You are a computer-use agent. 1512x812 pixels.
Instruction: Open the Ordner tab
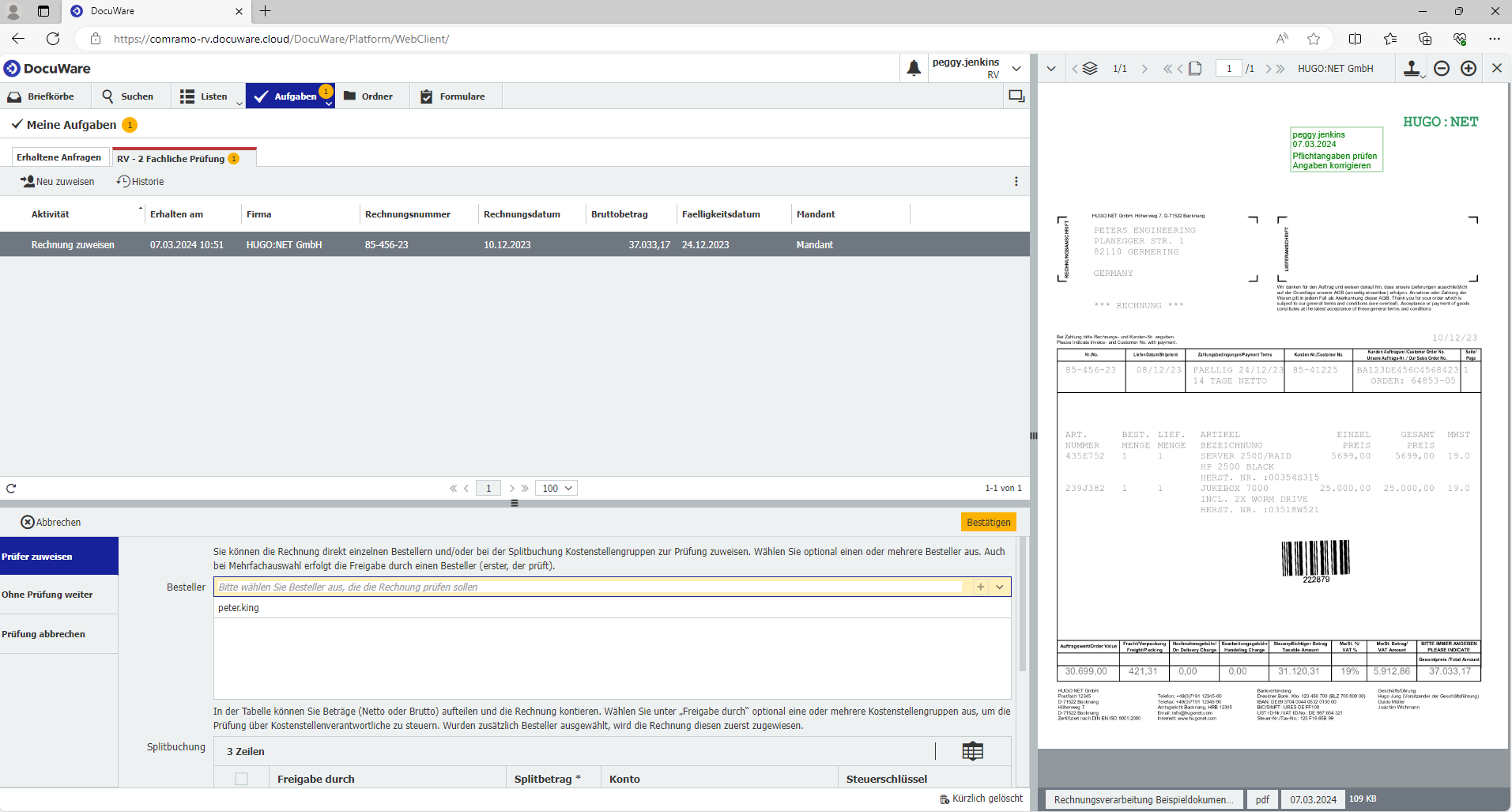coord(368,96)
